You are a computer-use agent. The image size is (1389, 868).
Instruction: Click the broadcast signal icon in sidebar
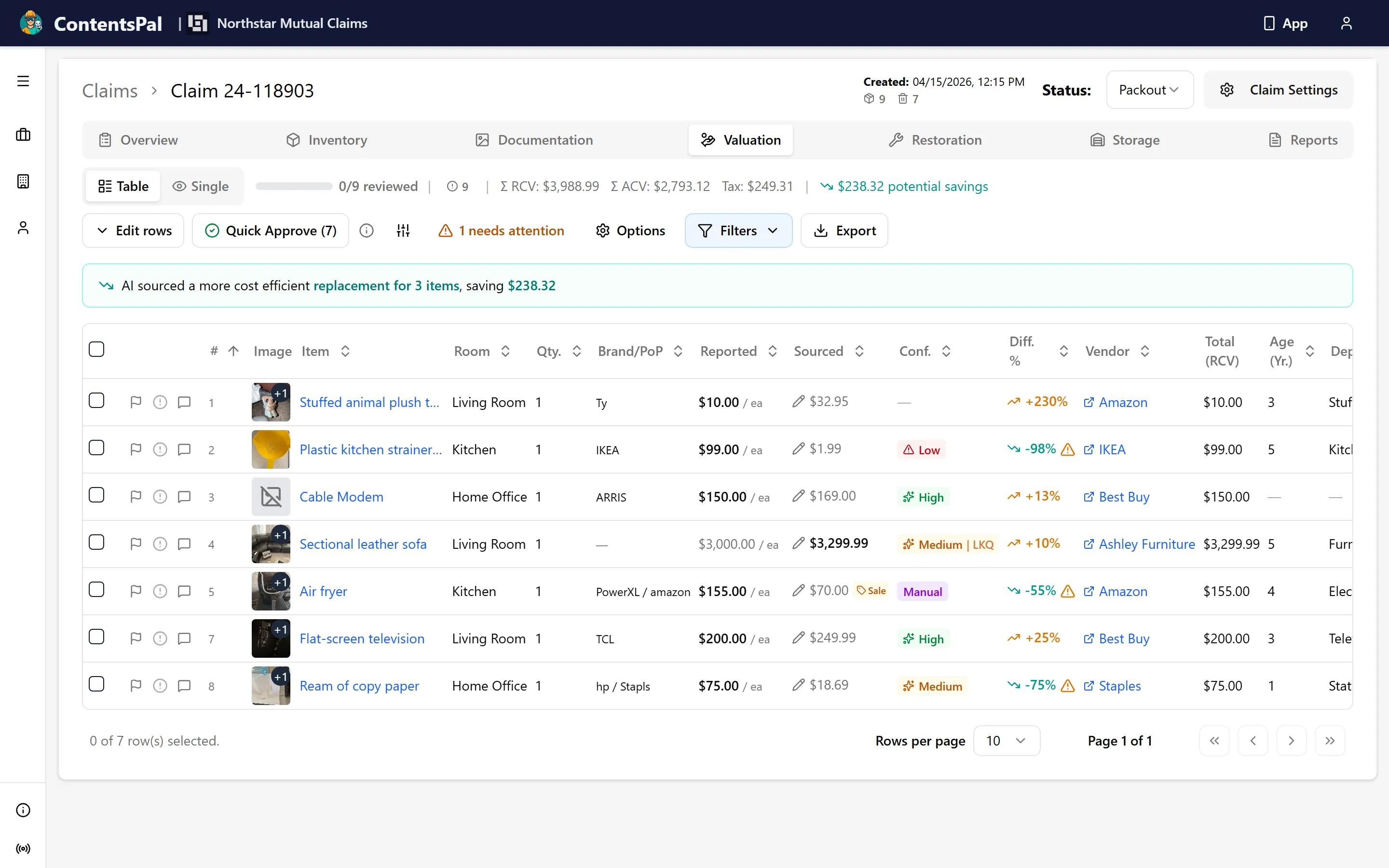(x=23, y=849)
